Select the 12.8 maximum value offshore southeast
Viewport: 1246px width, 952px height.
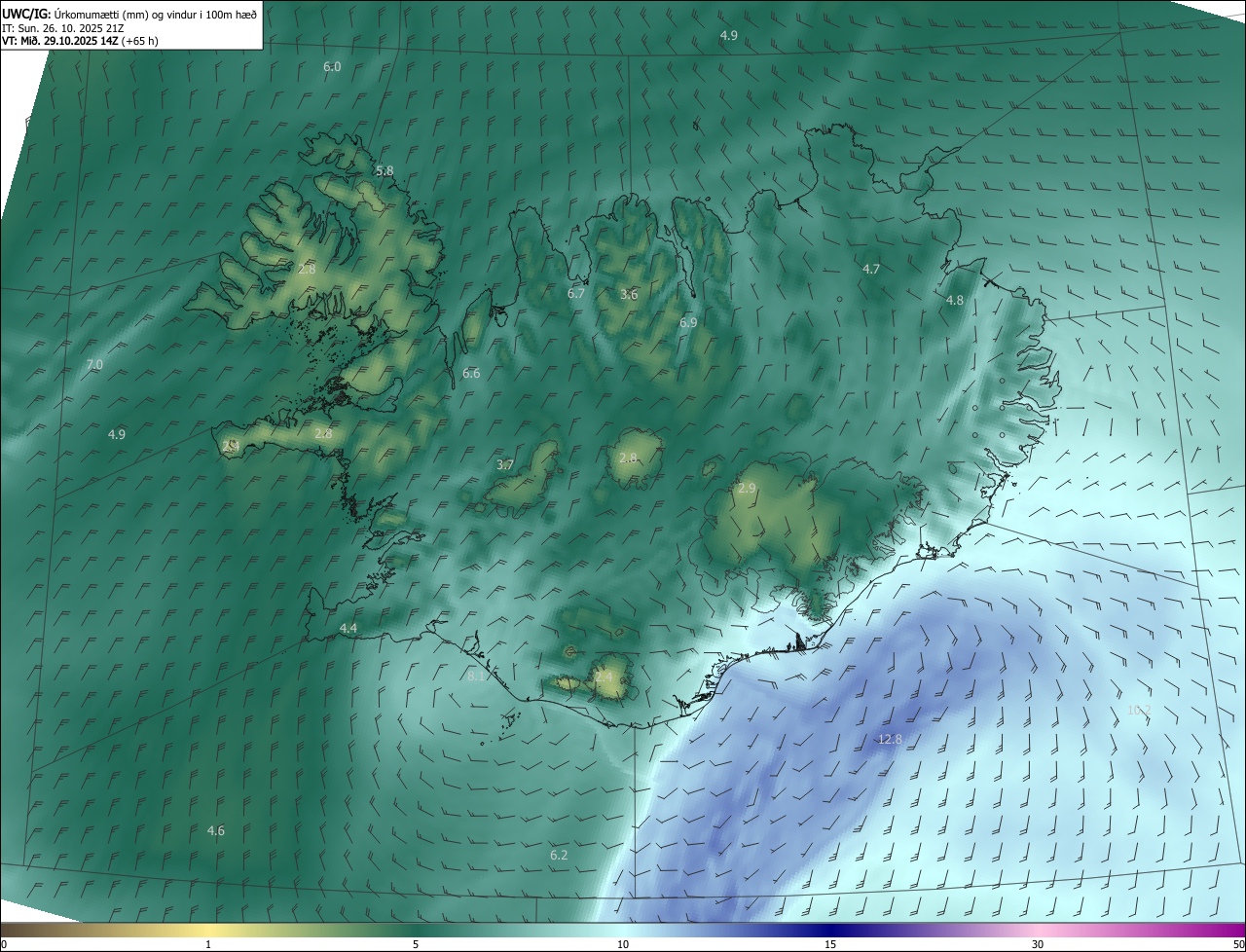[x=890, y=740]
